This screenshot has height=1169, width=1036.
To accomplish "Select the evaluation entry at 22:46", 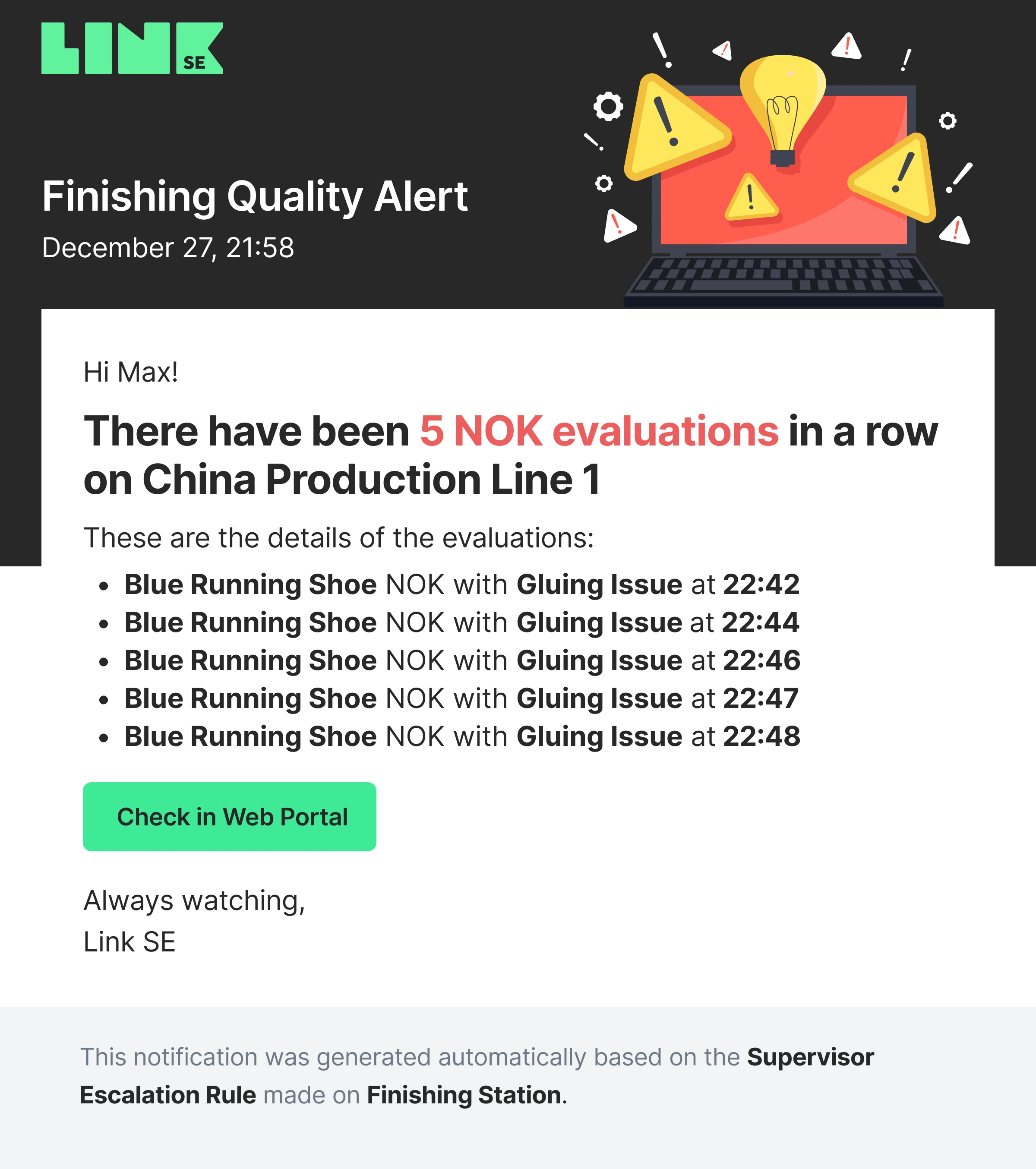I will click(462, 660).
